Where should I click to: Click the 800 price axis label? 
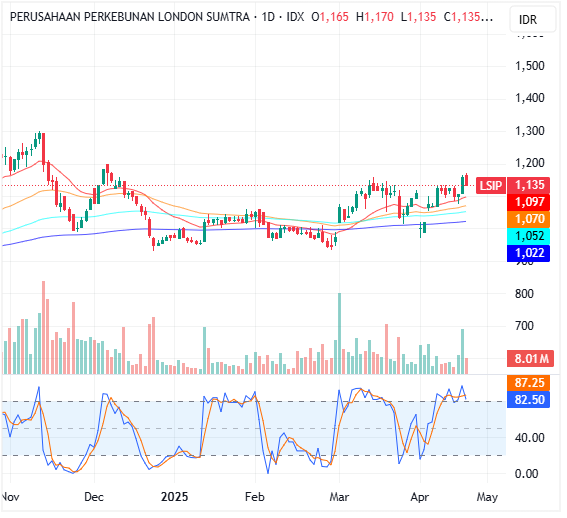(524, 294)
